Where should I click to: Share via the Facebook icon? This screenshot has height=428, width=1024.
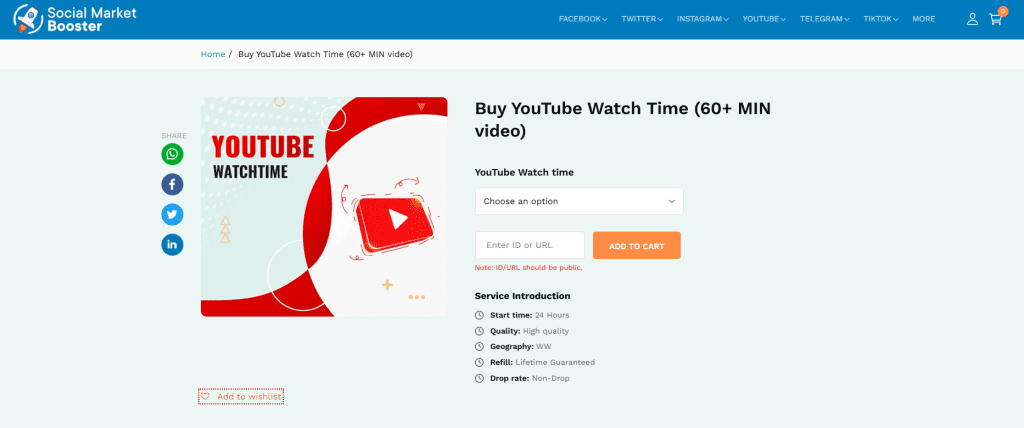(172, 185)
